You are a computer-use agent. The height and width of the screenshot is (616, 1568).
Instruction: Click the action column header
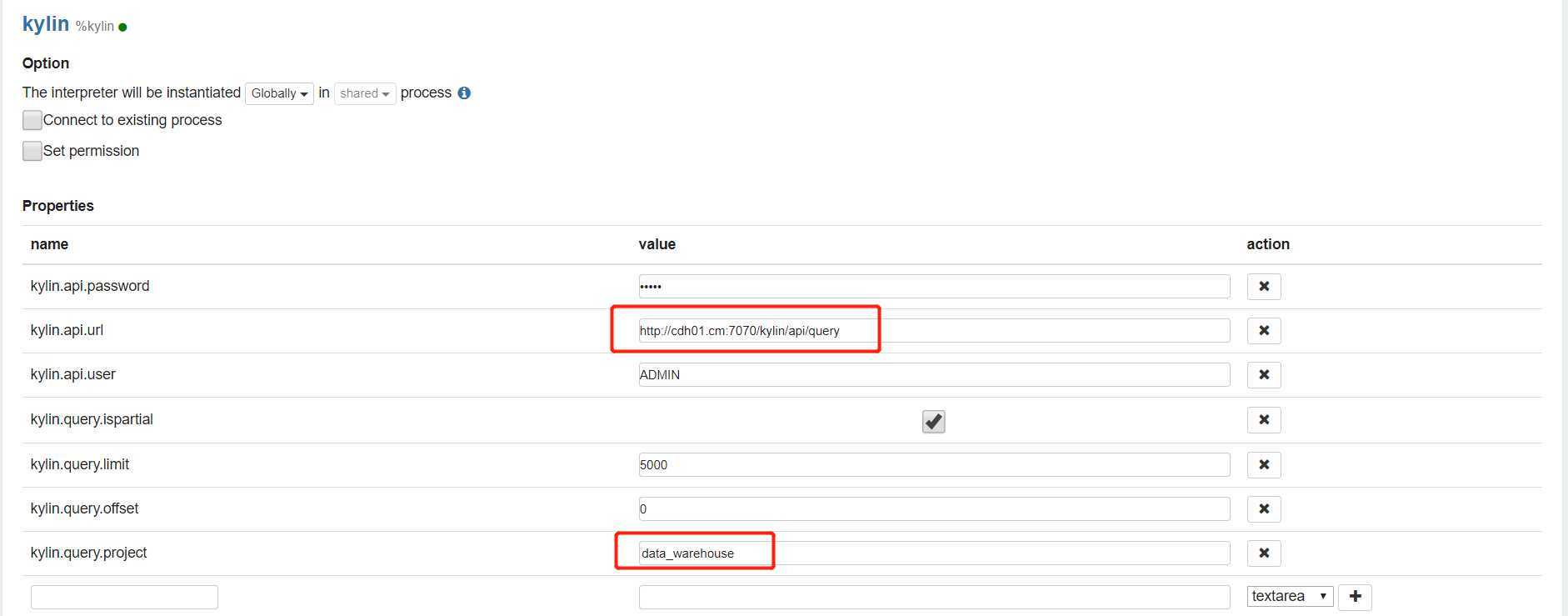click(x=1268, y=244)
